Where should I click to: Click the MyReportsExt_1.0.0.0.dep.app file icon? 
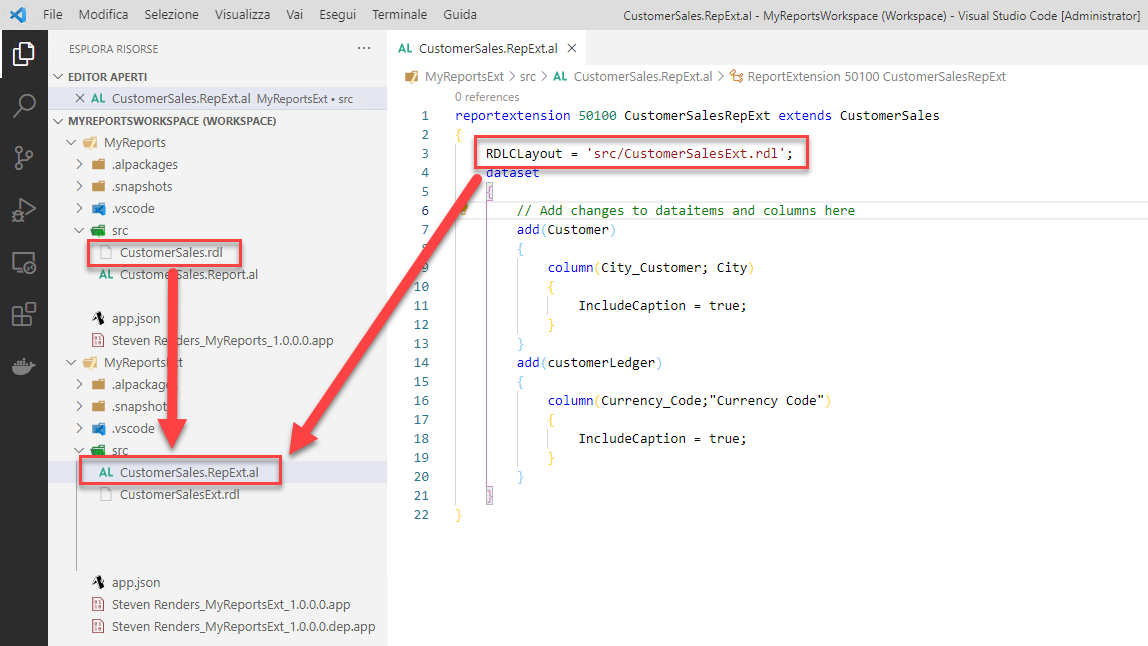tap(98, 626)
